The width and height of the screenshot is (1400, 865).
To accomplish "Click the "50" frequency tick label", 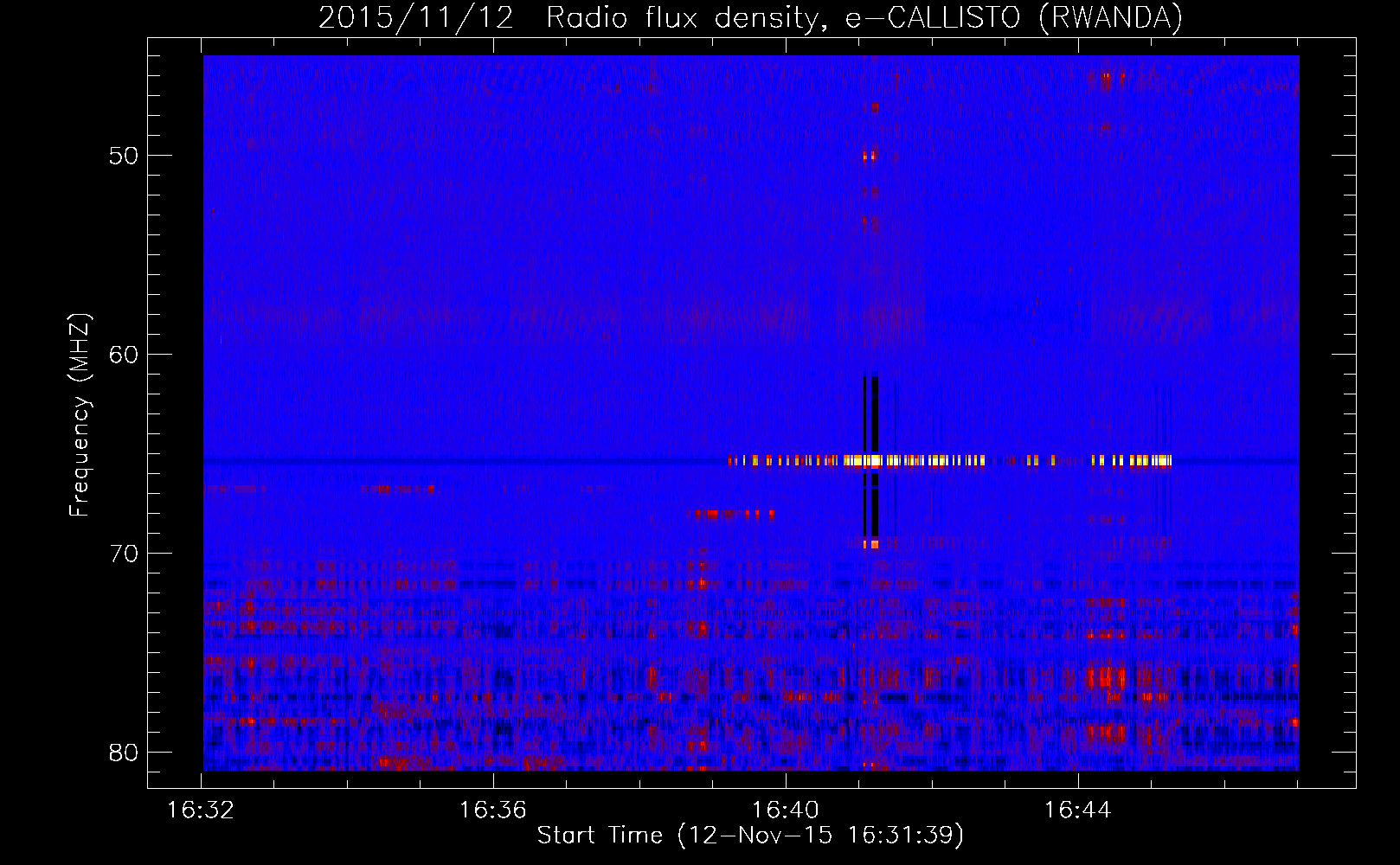I will tap(124, 156).
